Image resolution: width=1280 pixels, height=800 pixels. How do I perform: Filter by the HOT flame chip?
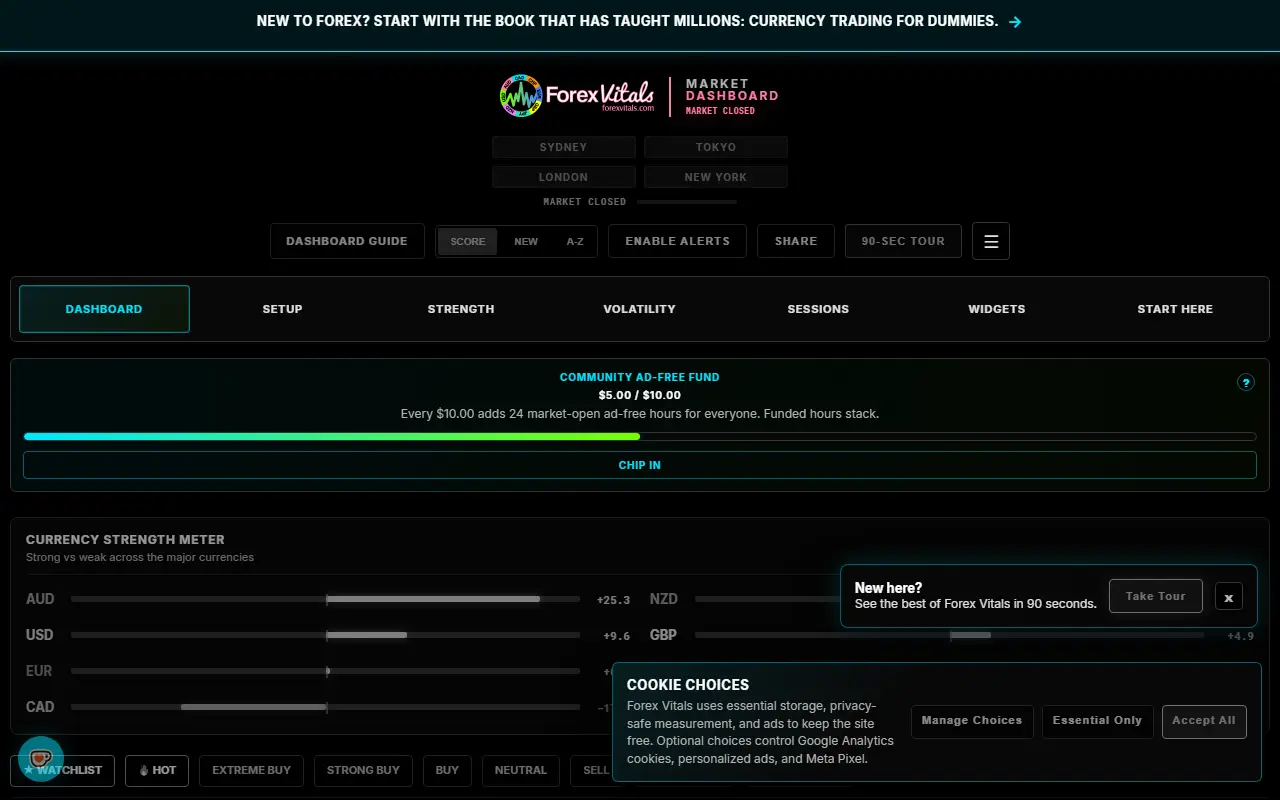[158, 771]
